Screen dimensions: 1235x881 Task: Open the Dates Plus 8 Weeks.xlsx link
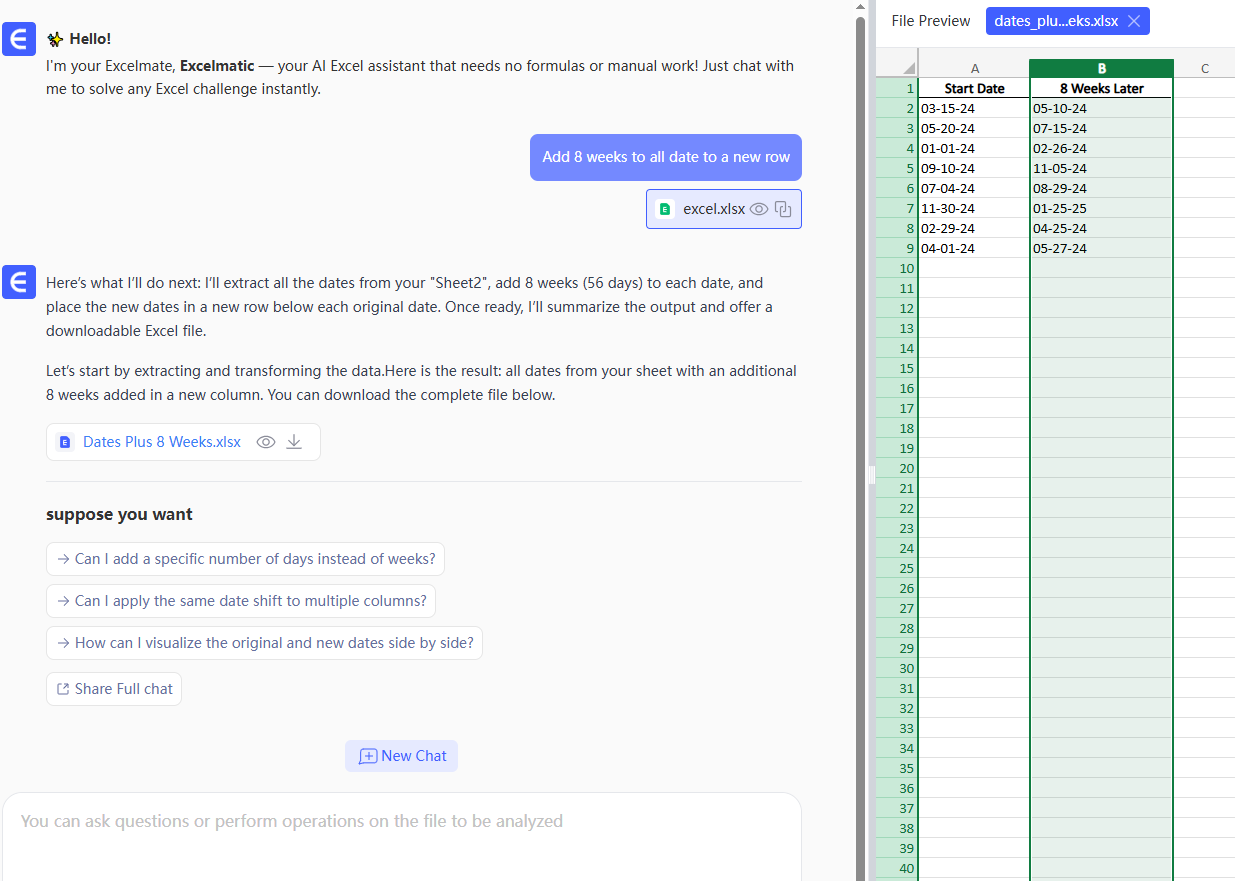[161, 442]
